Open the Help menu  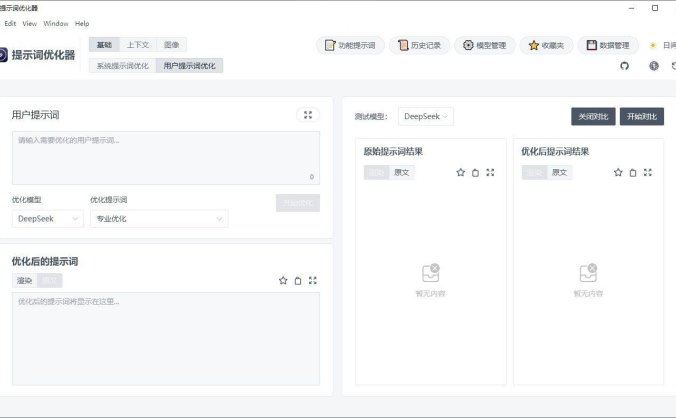(x=82, y=24)
